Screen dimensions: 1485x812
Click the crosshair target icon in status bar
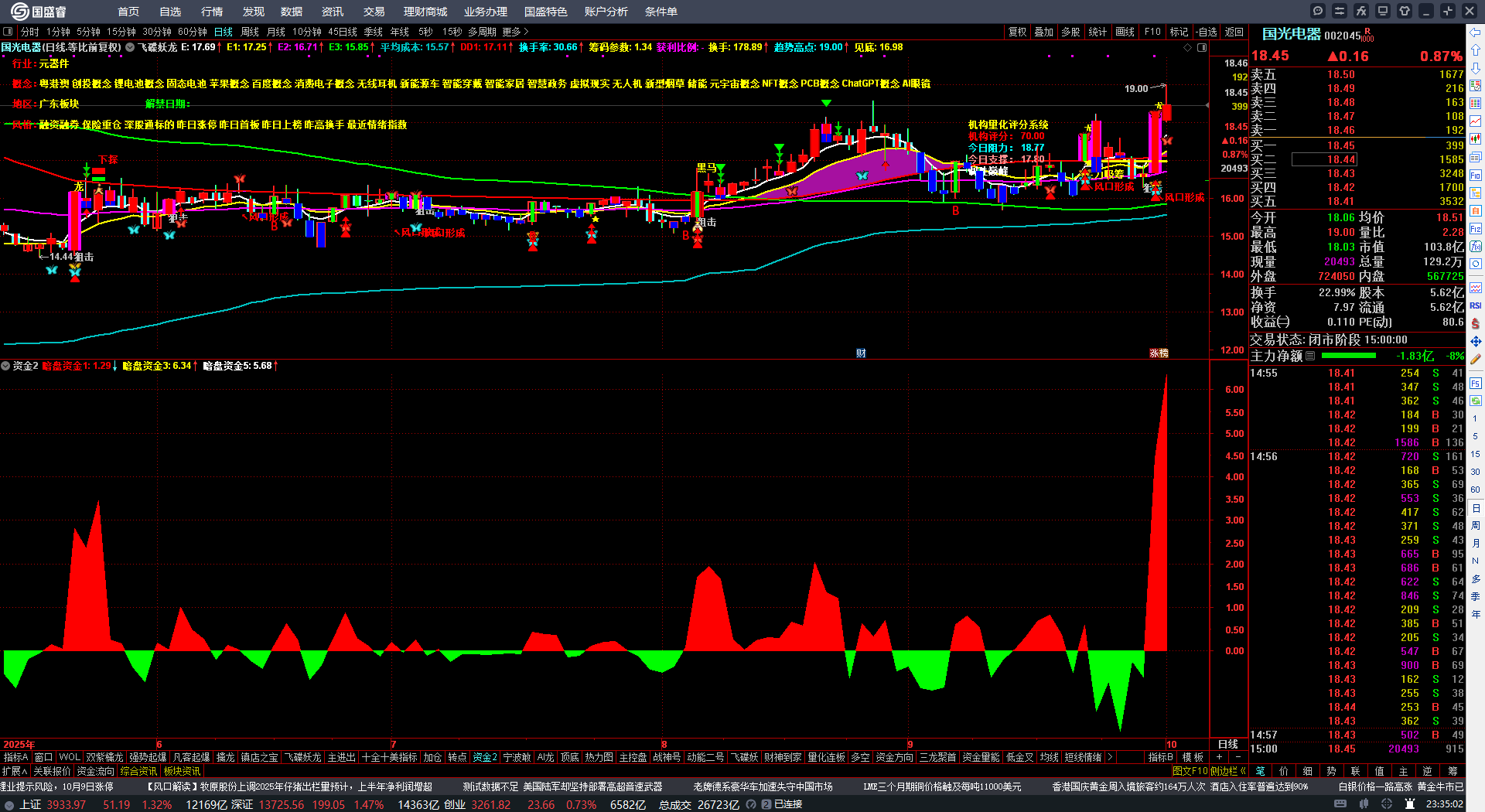click(1387, 804)
